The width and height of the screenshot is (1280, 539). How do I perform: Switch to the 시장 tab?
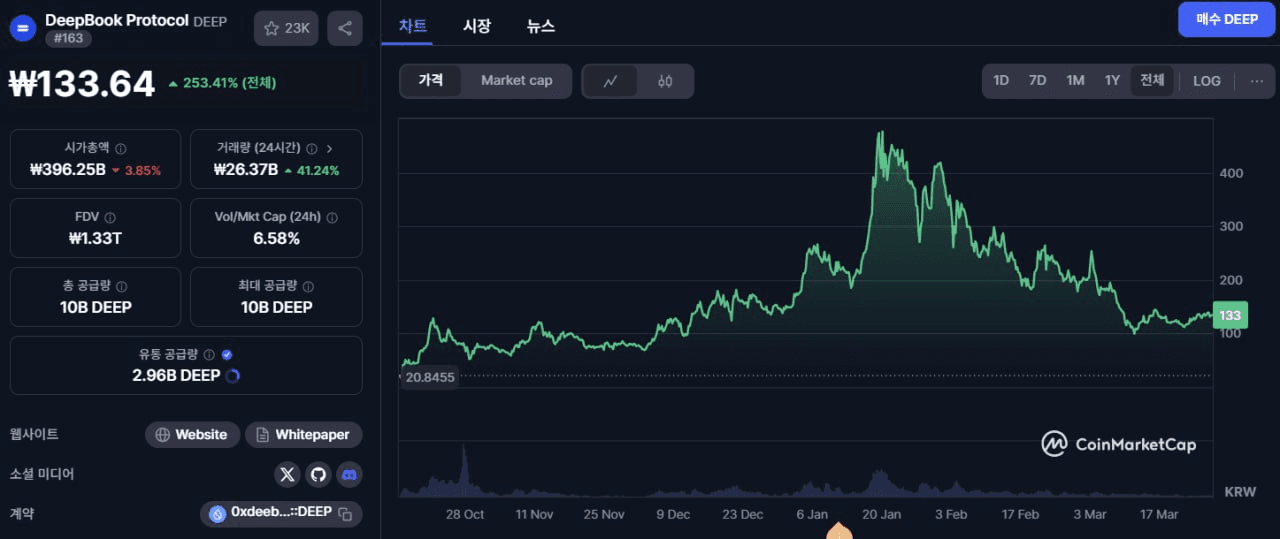(x=477, y=27)
